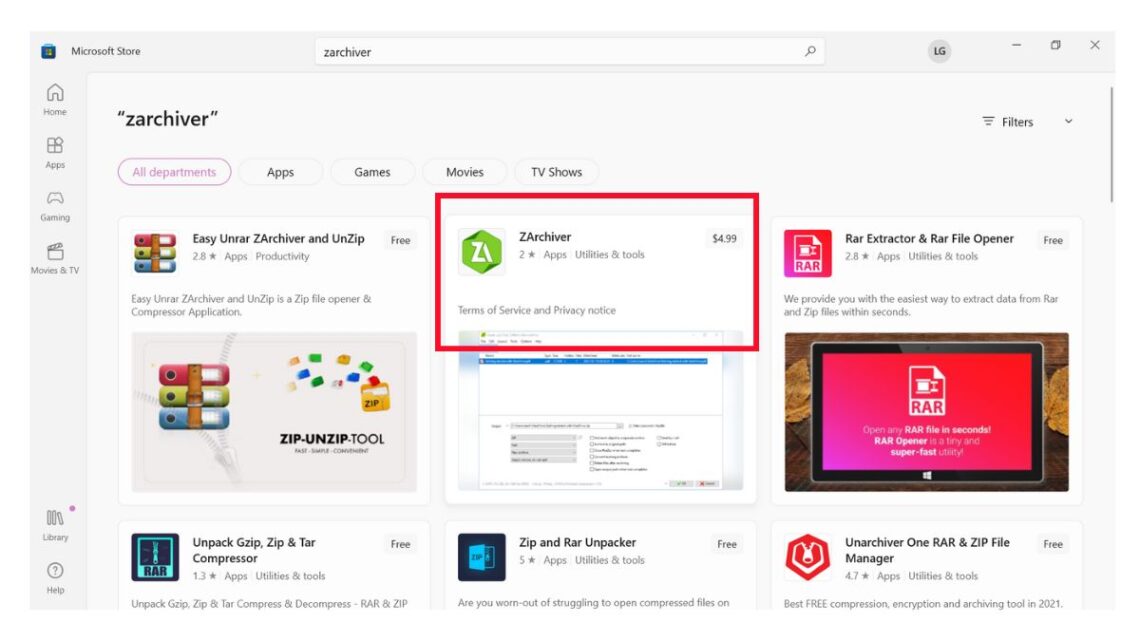The width and height of the screenshot is (1140, 641).
Task: Open the LG account menu
Action: point(938,49)
